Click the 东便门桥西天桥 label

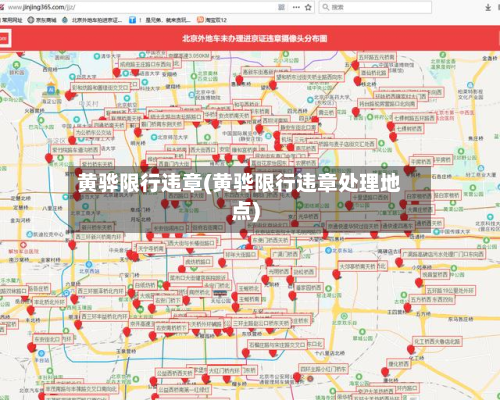(x=270, y=240)
